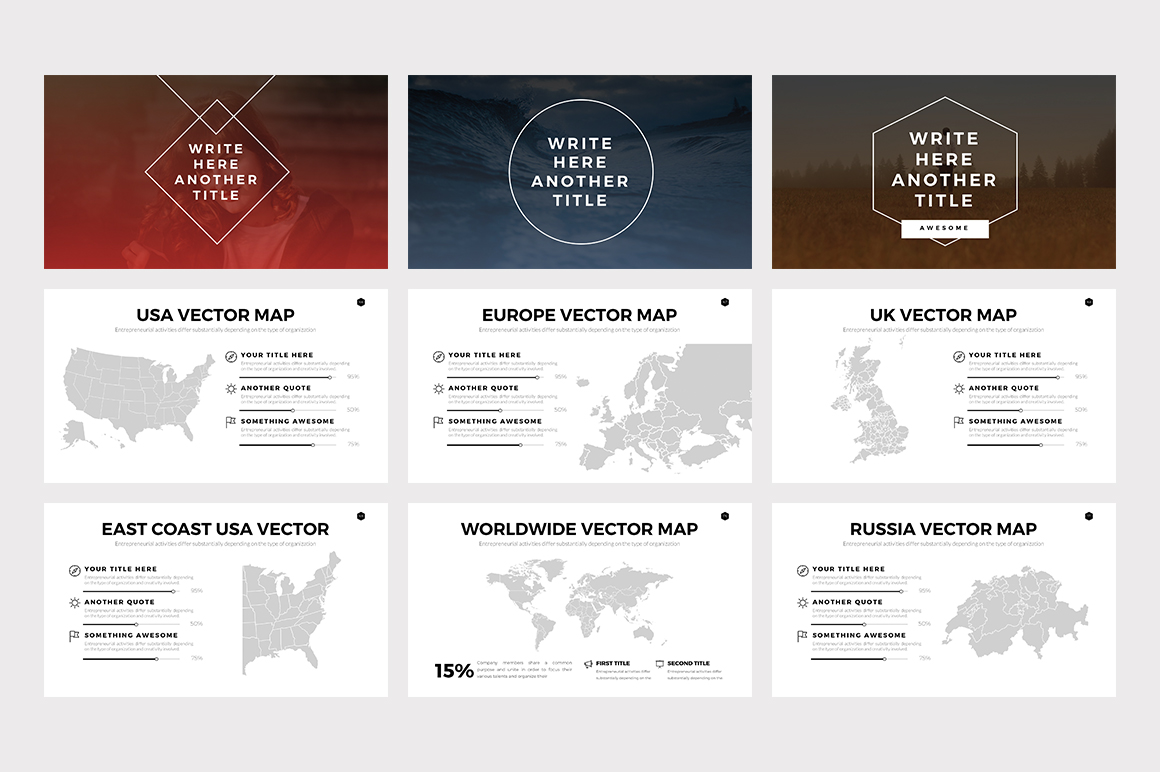Click the compass icon in UK Vector Map slide
Viewport: 1160px width, 772px height.
coord(959,356)
